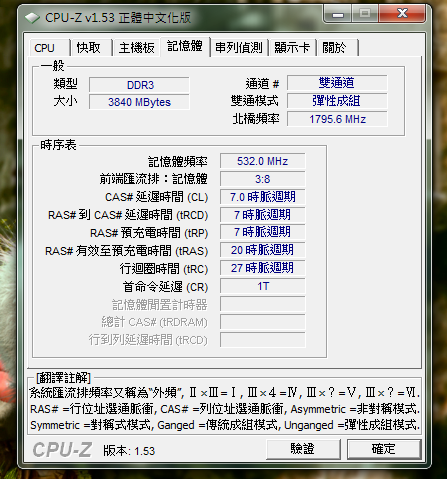Select the 記憶體 tab
447x479 pixels.
click(x=185, y=46)
